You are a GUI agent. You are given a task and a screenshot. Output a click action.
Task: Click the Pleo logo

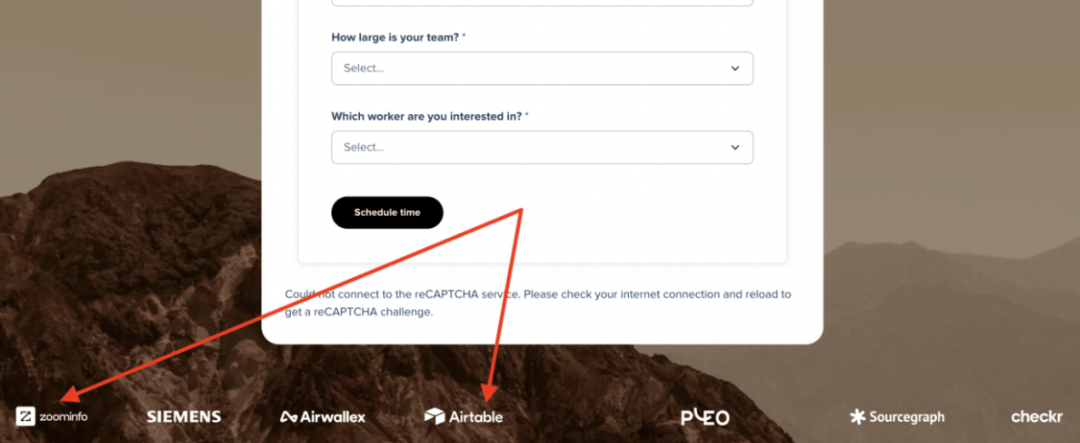[x=705, y=417]
